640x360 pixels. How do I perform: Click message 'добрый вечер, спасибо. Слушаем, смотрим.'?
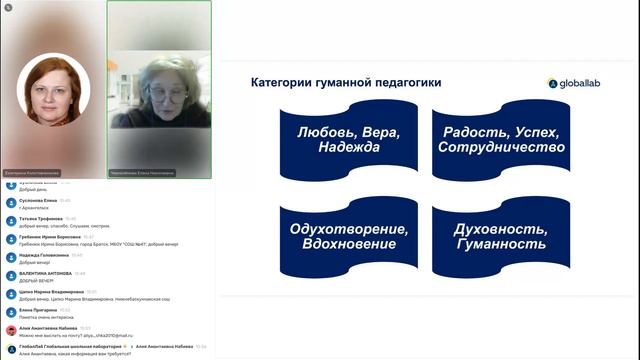(64, 226)
